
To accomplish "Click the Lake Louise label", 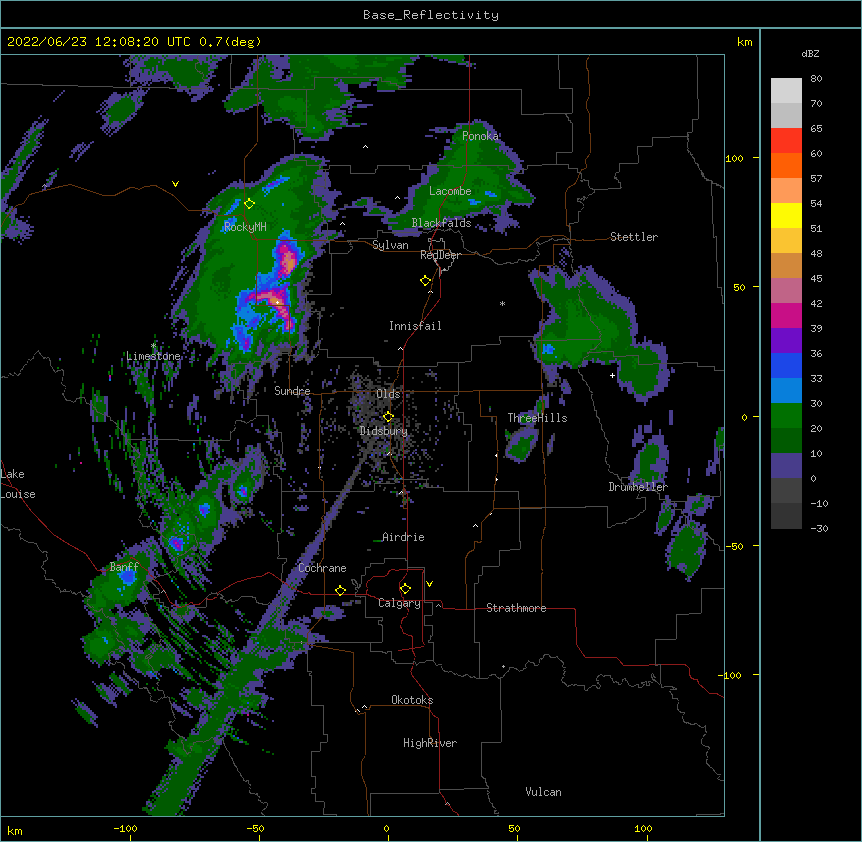I will coord(18,484).
